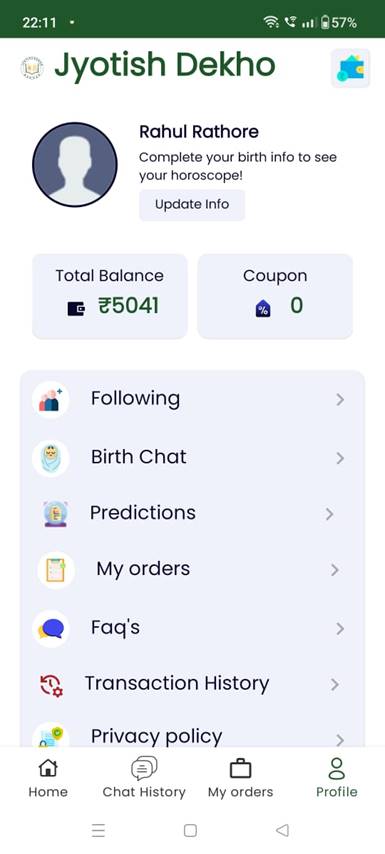Open the Faq's row chevron
The width and height of the screenshot is (385, 854).
point(340,629)
